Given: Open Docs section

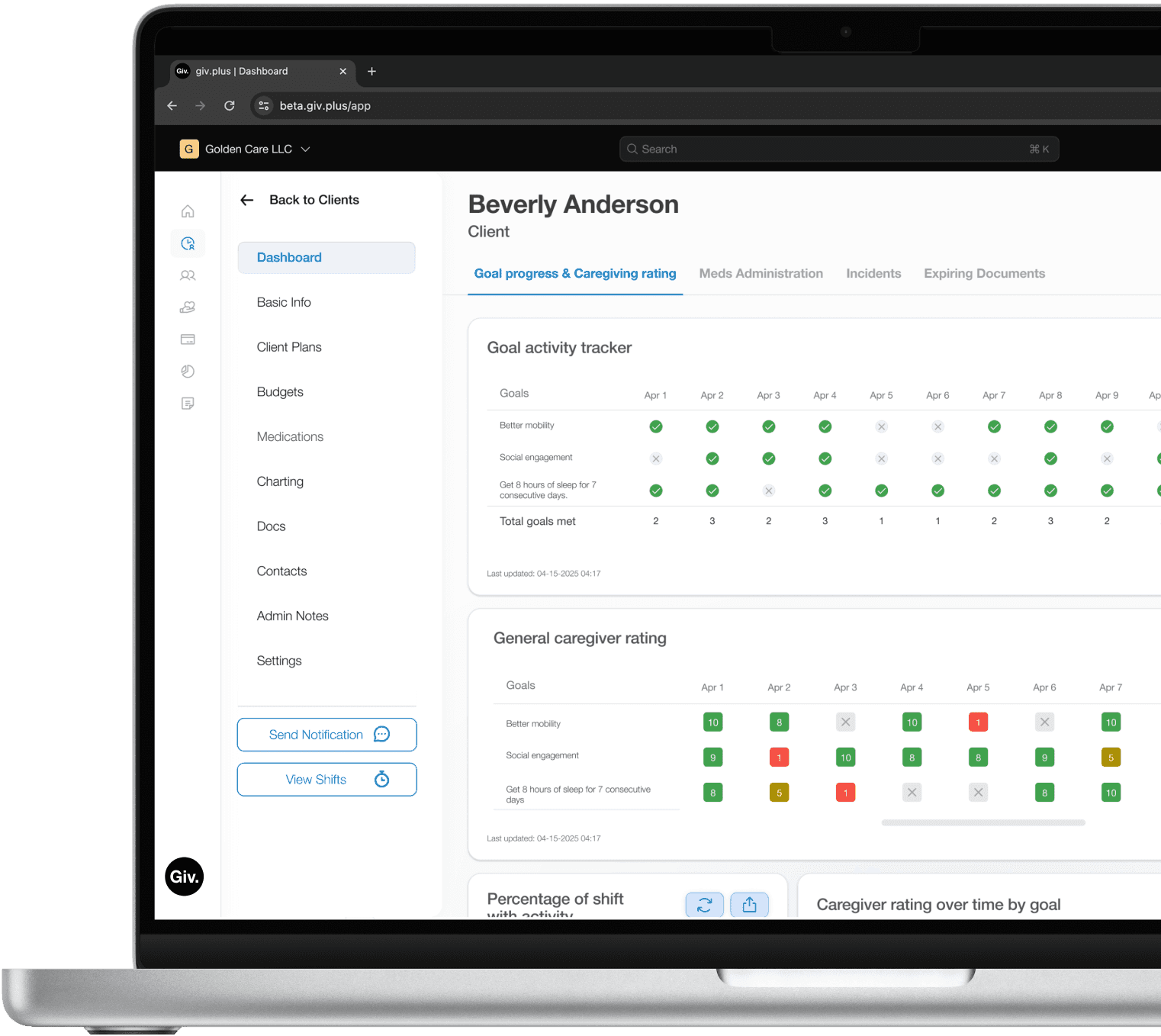Looking at the screenshot, I should pos(271,526).
